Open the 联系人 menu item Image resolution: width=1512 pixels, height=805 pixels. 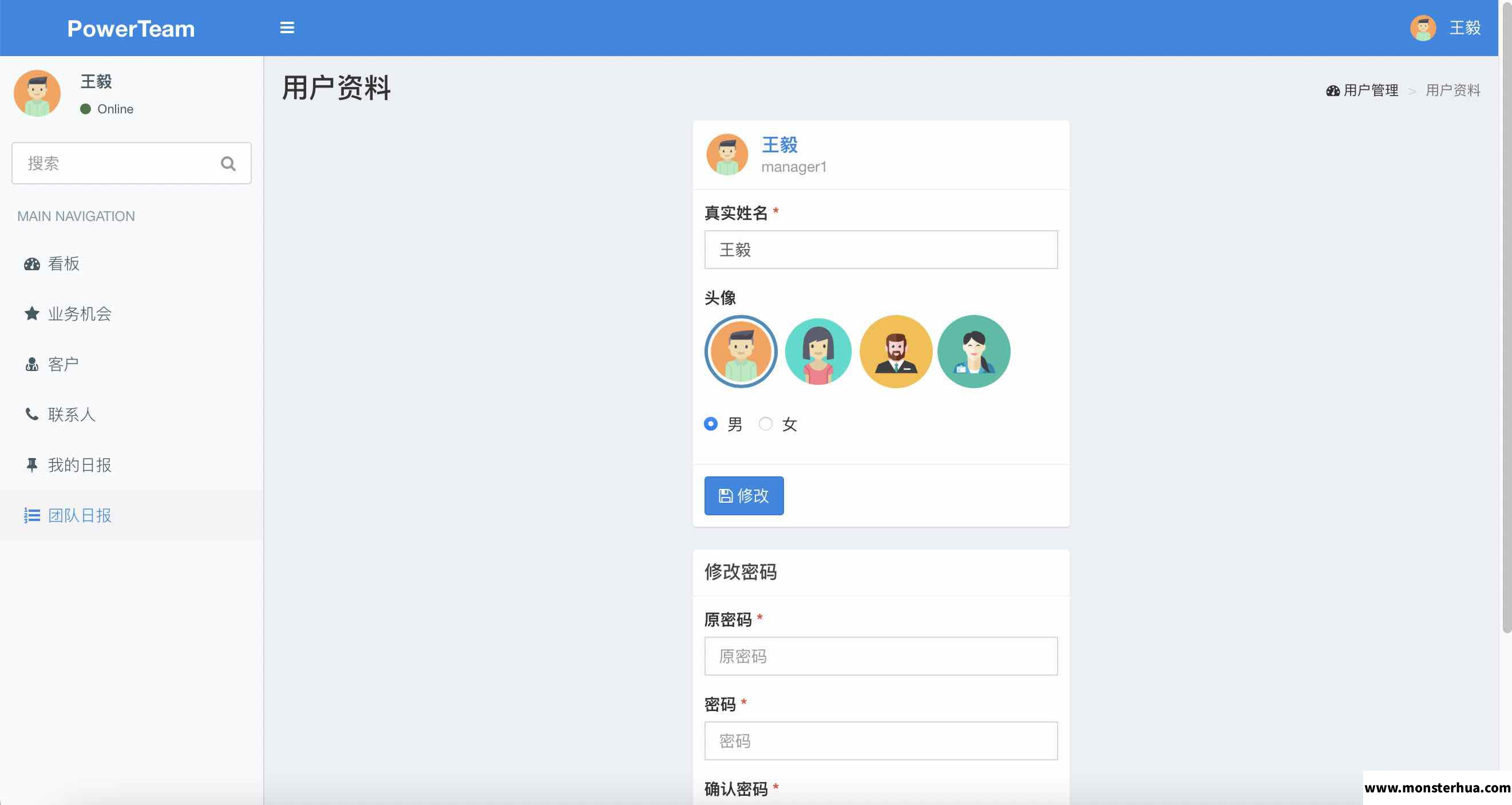pyautogui.click(x=132, y=415)
